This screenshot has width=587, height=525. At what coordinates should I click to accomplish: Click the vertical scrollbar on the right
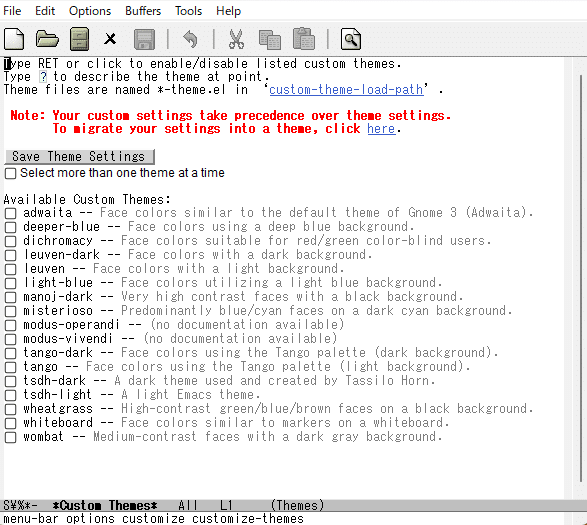(x=581, y=278)
